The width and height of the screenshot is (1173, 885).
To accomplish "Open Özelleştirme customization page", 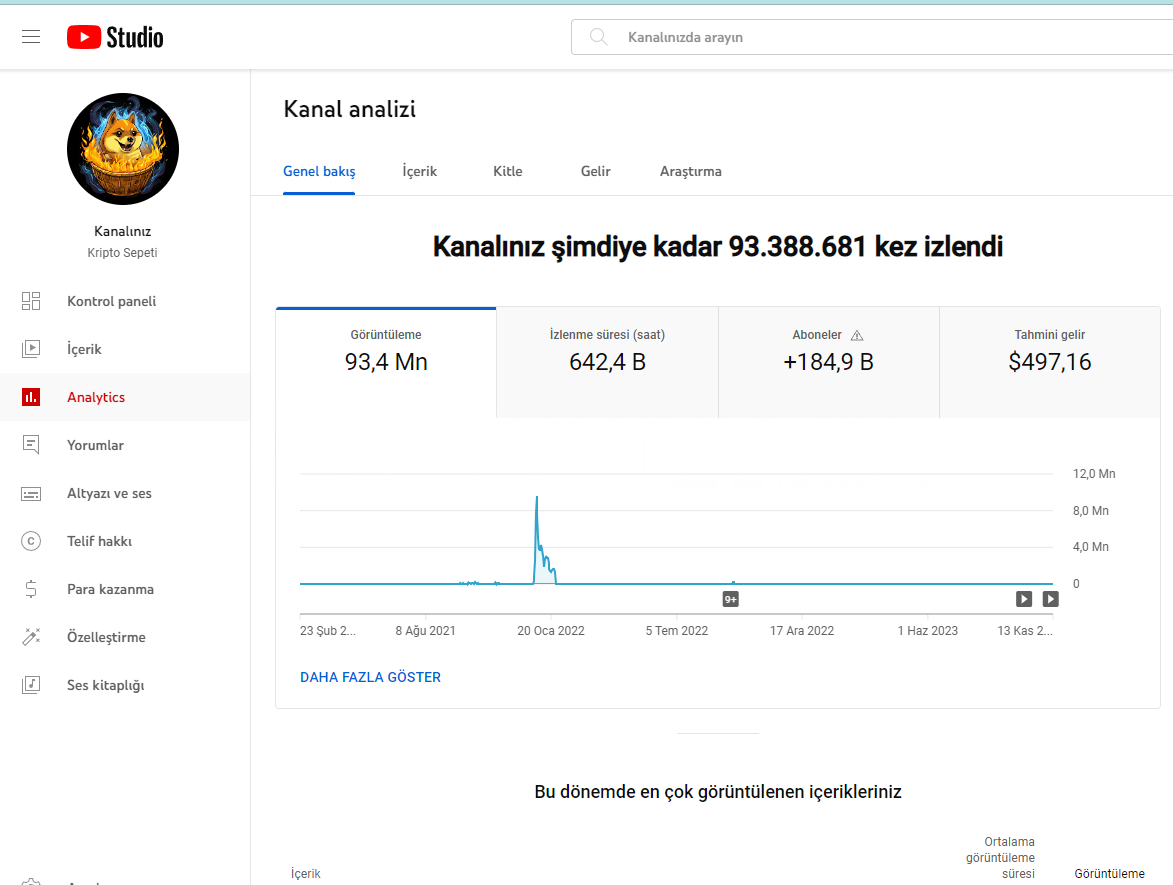I will coord(106,637).
